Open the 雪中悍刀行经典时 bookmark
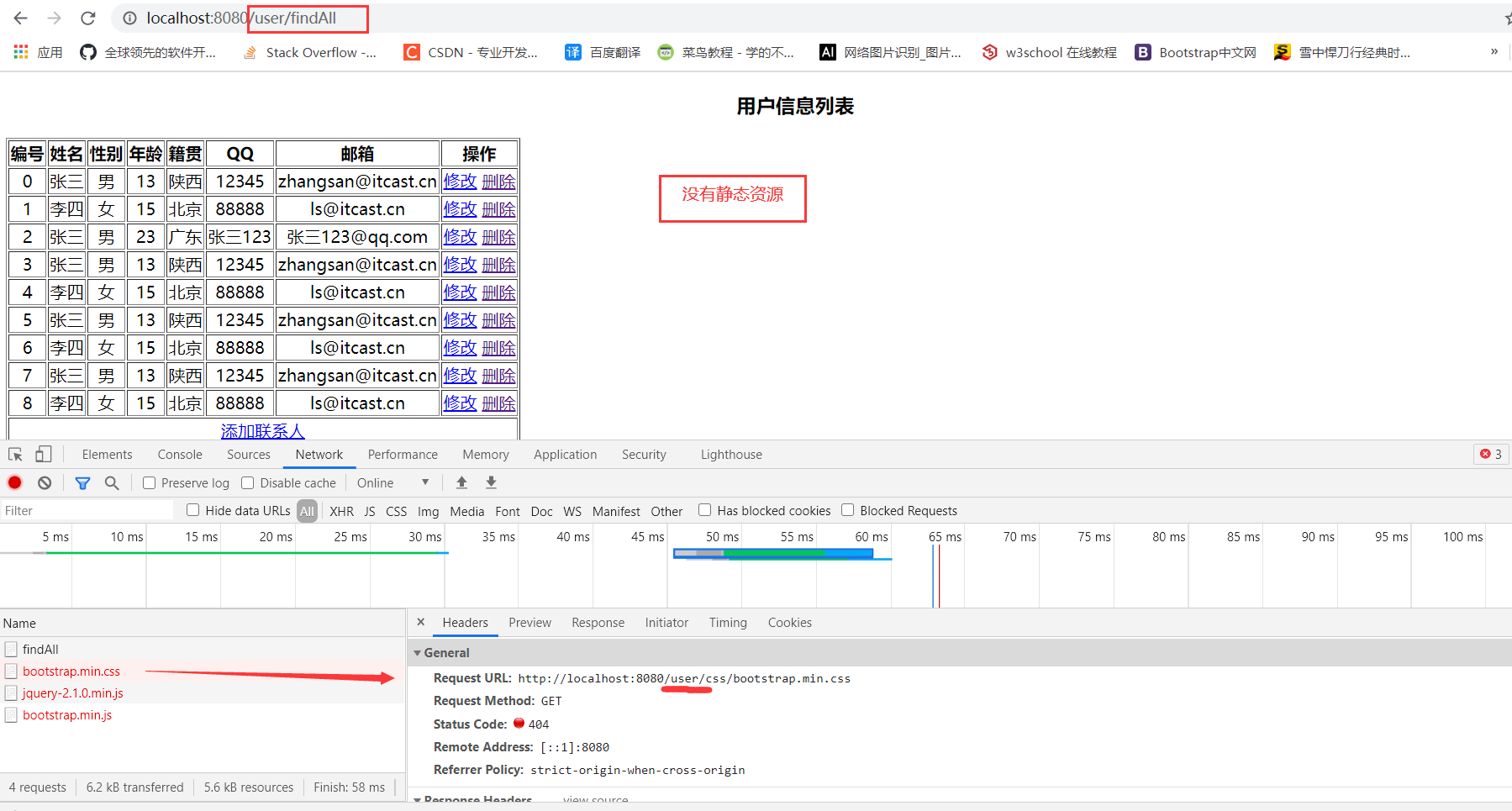This screenshot has height=811, width=1512. (x=1342, y=52)
